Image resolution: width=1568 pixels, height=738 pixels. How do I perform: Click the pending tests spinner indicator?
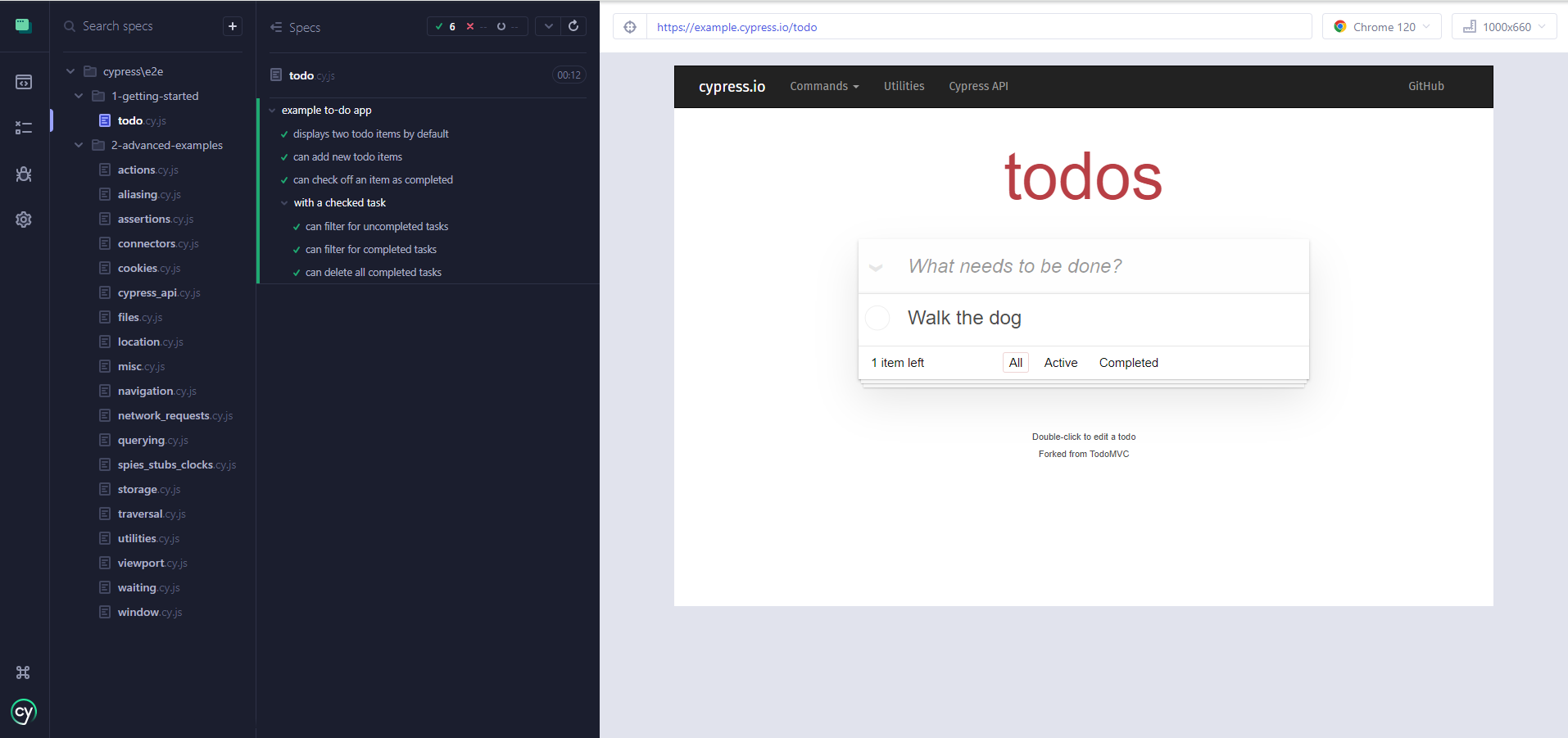[x=507, y=26]
